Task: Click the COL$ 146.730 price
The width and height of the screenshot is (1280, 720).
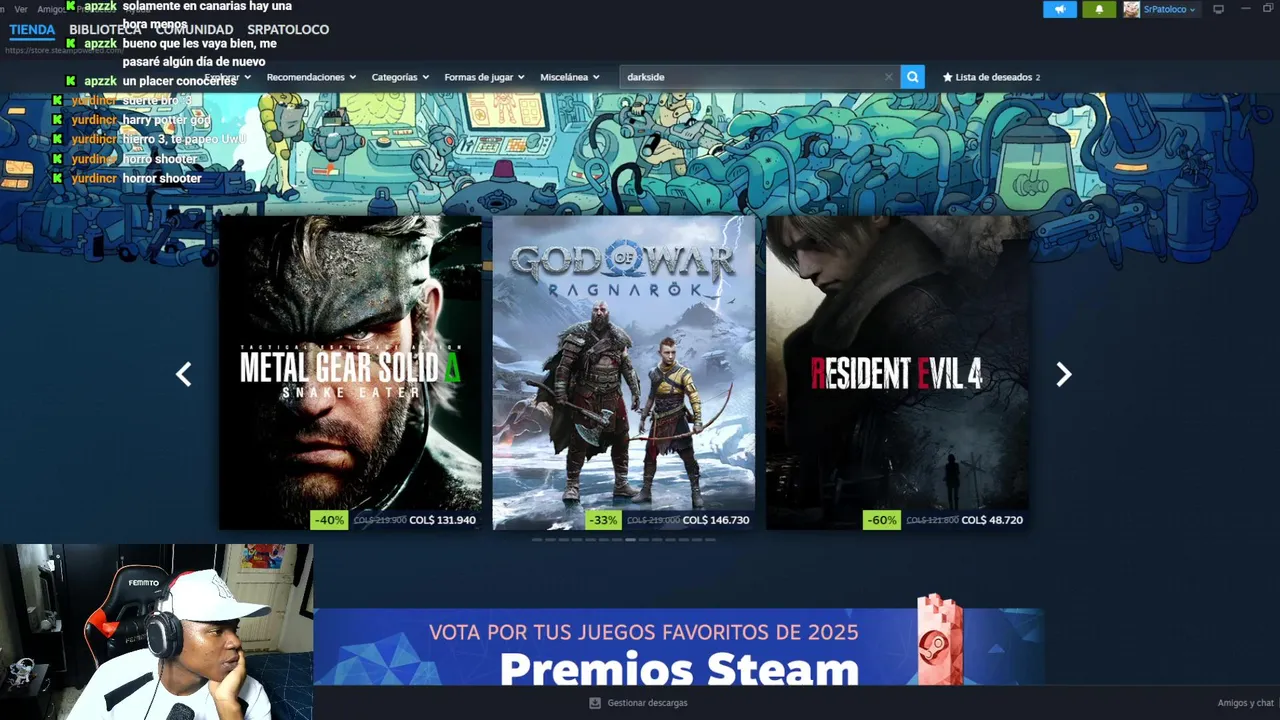Action: 716,520
